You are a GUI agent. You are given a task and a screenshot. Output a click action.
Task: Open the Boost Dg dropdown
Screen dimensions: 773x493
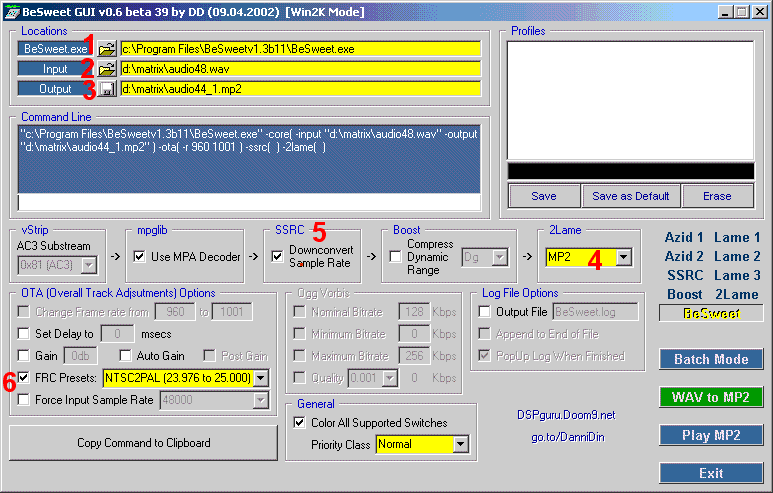tap(500, 257)
